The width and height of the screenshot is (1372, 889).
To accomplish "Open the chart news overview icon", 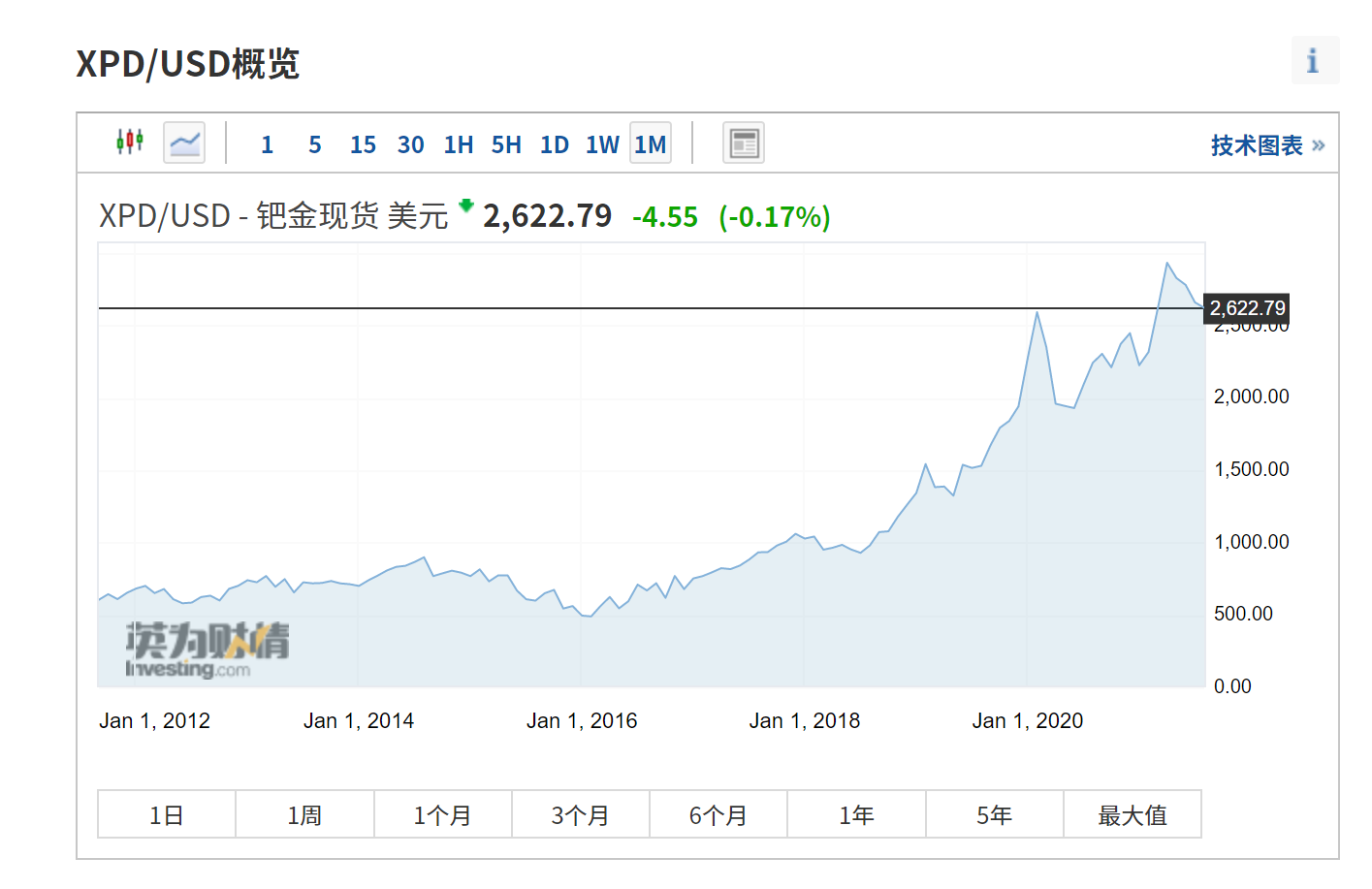I will click(x=743, y=142).
